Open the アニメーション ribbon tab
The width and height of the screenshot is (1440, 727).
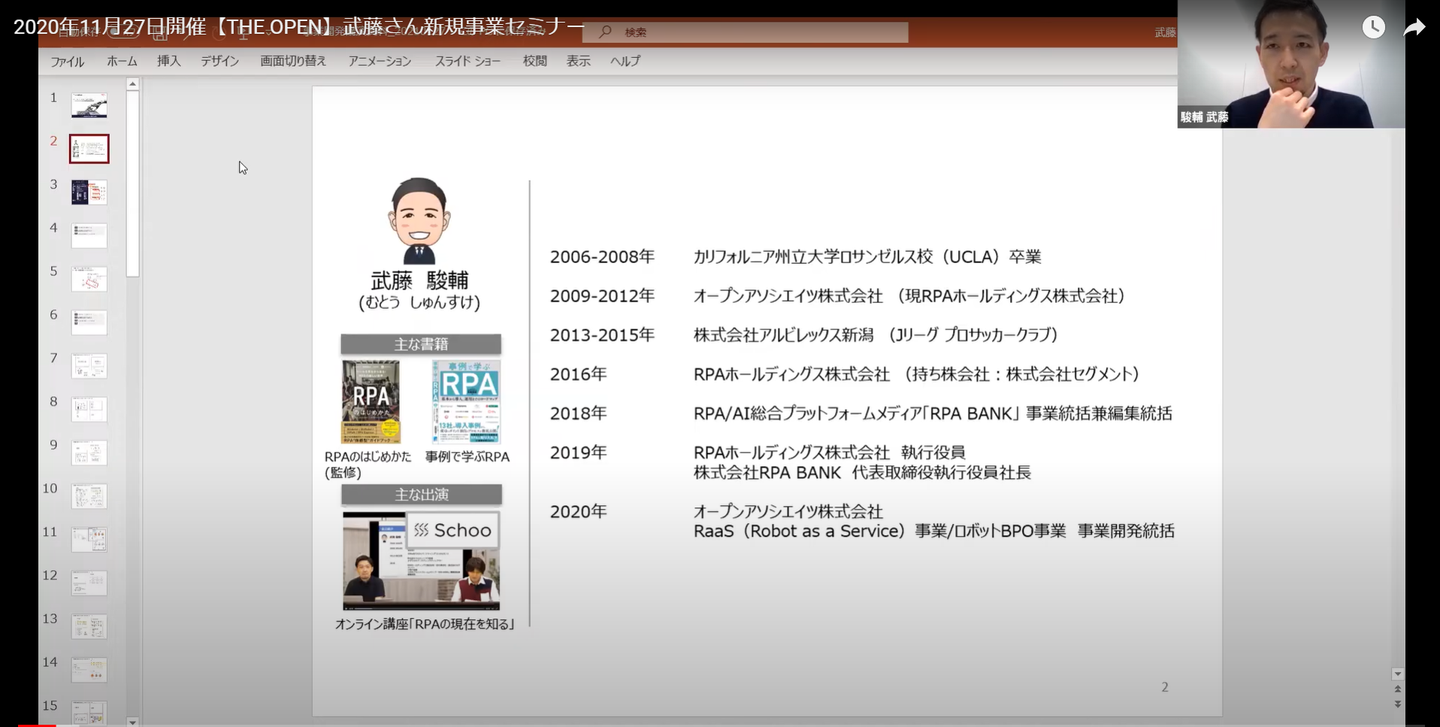tap(379, 61)
